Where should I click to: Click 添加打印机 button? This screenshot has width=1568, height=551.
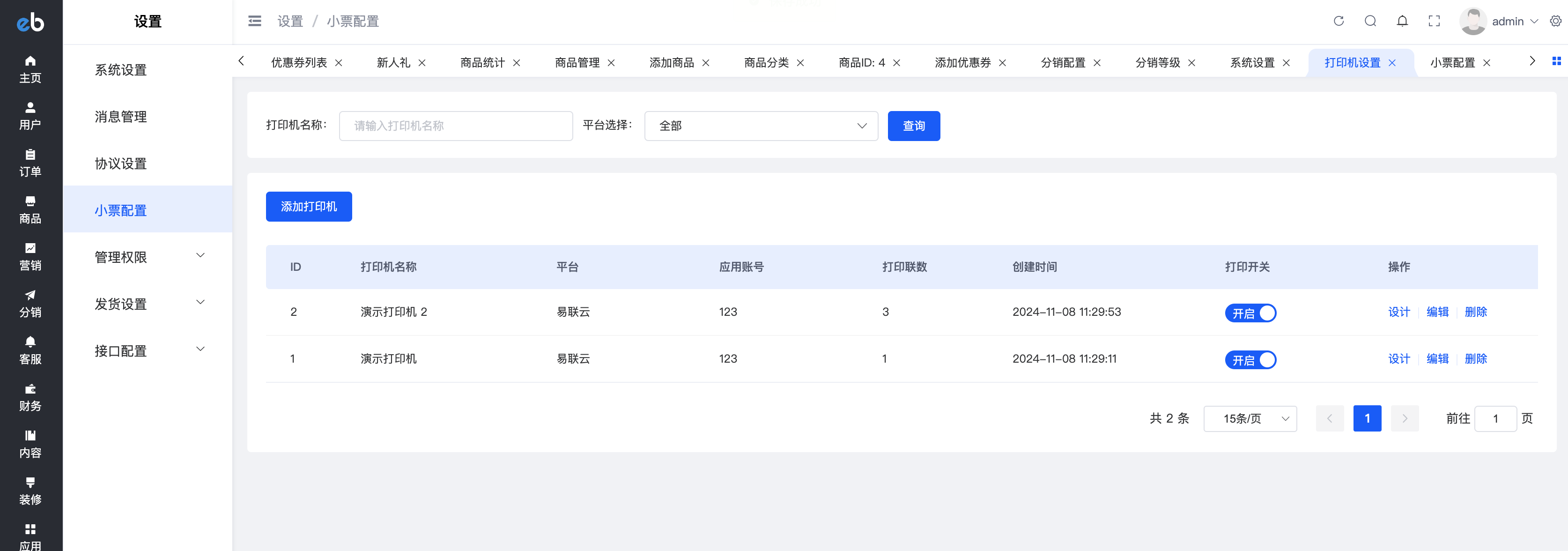(x=309, y=207)
